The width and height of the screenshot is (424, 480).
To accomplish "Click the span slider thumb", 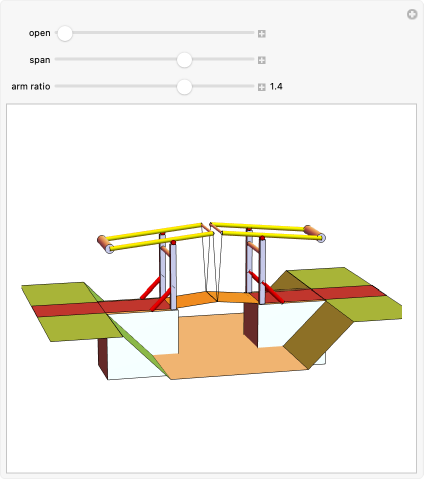I will [x=184, y=60].
